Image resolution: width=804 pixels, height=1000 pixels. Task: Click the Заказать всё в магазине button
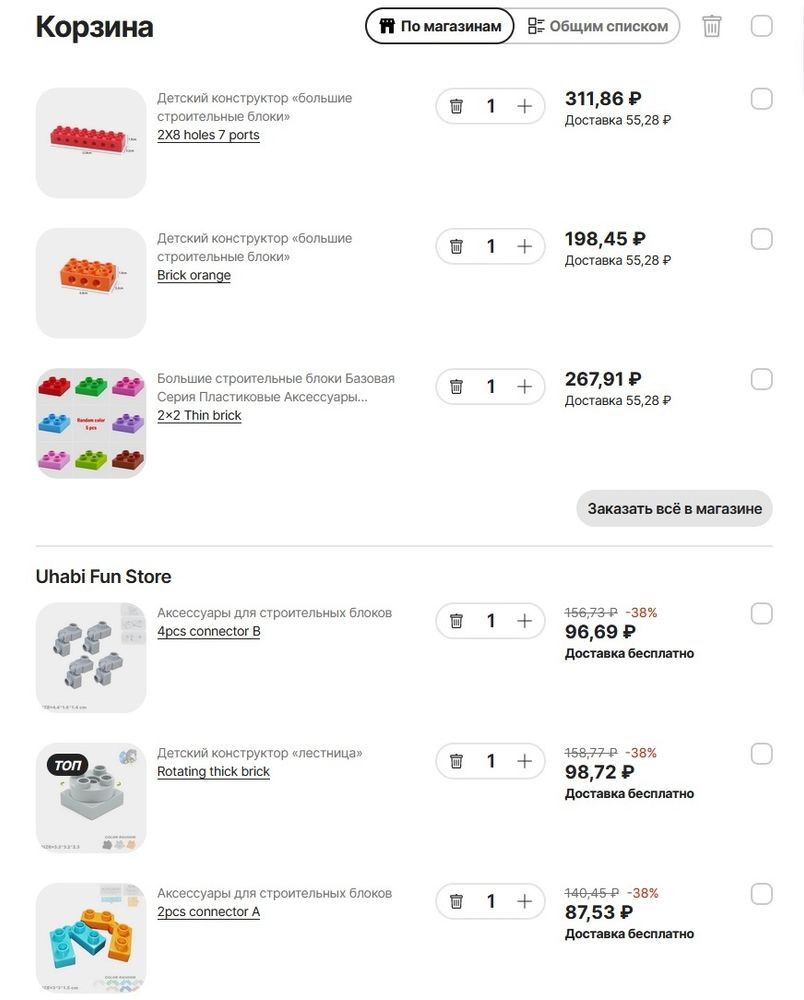pos(674,508)
